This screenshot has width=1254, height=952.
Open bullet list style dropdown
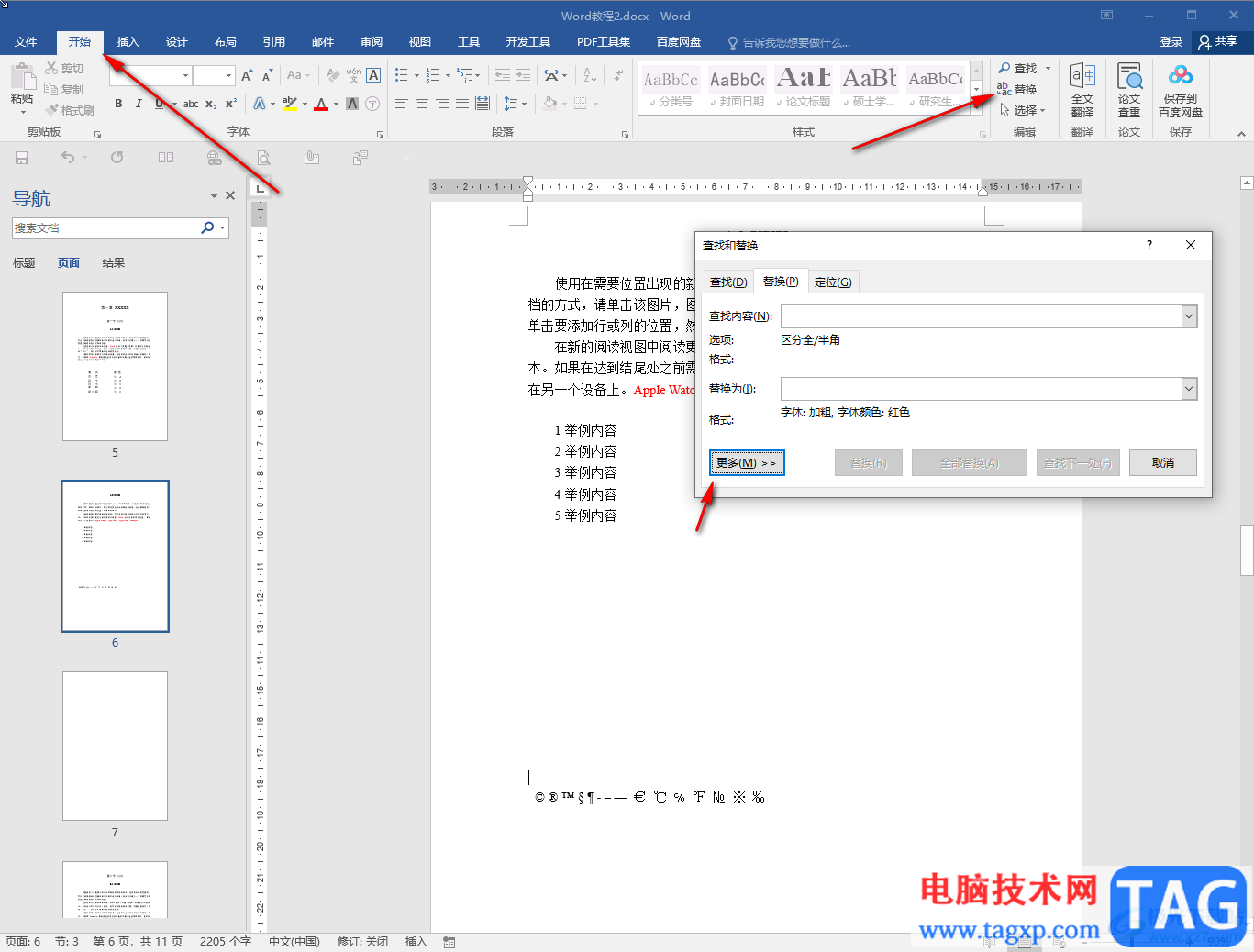417,76
